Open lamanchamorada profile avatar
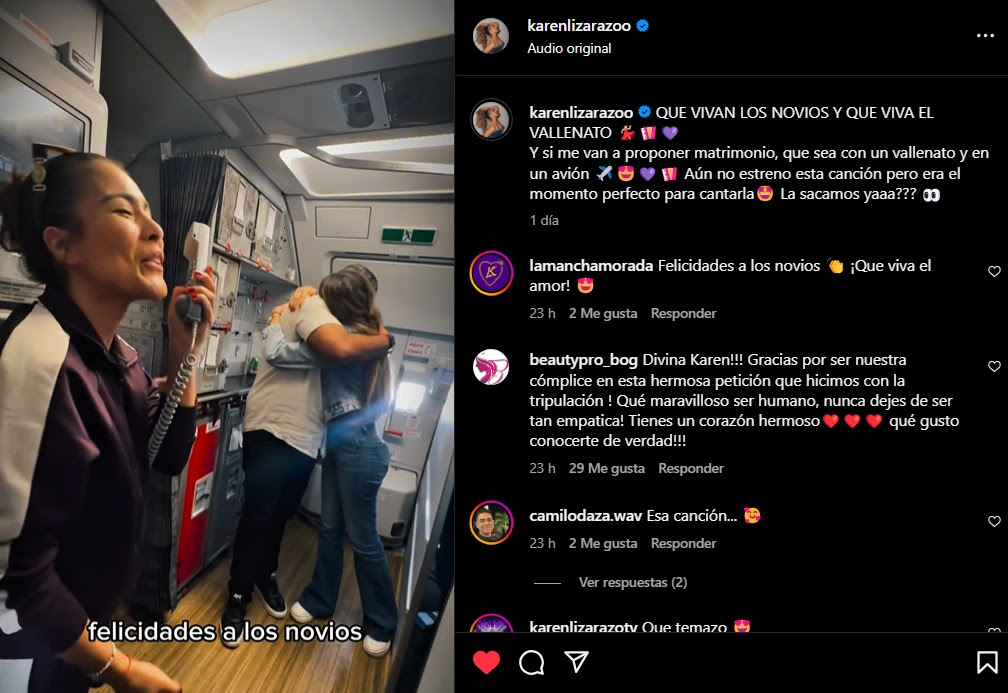The height and width of the screenshot is (693, 1008). [492, 273]
